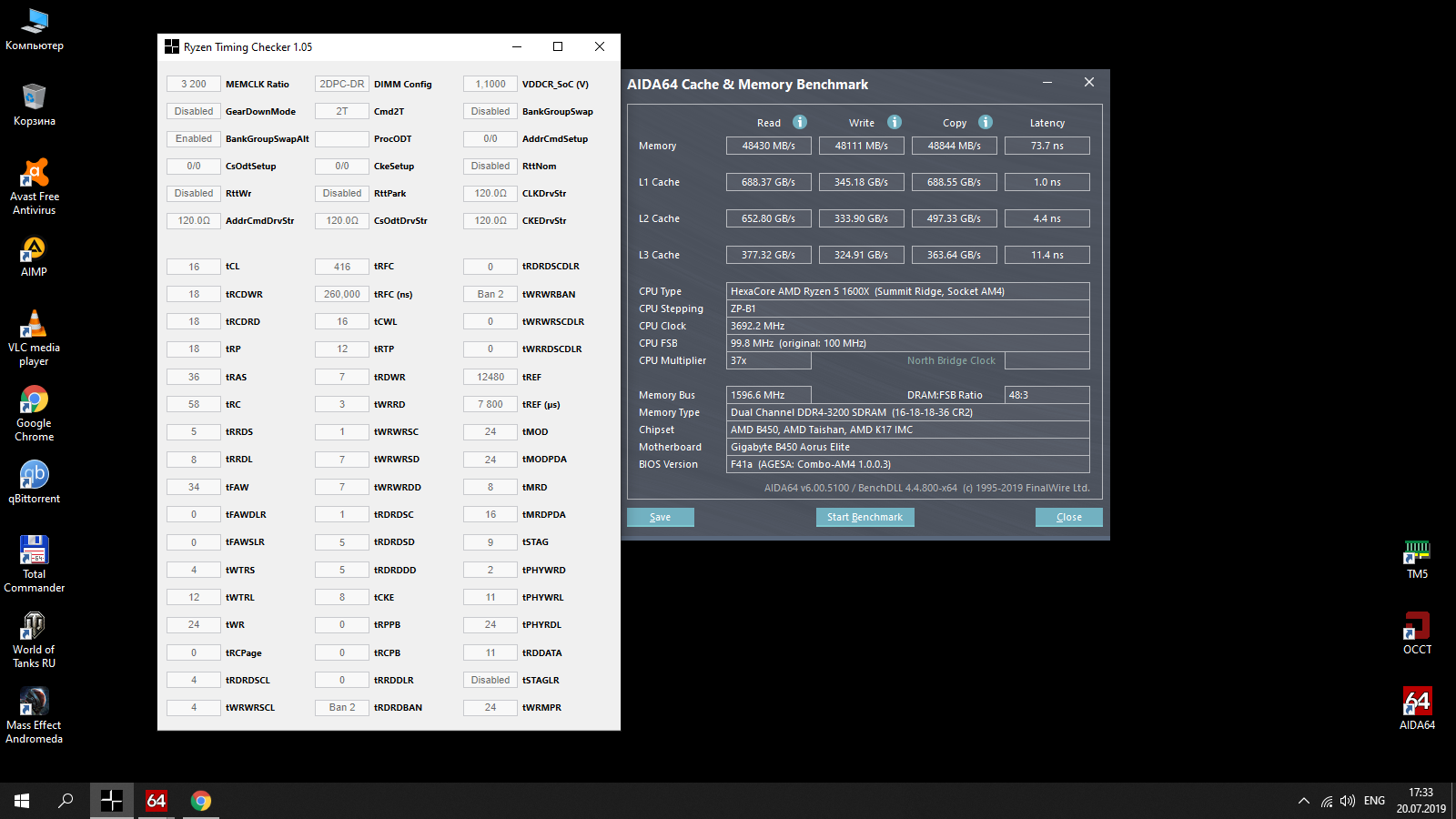This screenshot has width=1456, height=819.
Task: Click the VDDCR_SoC voltage value field
Action: 490,84
